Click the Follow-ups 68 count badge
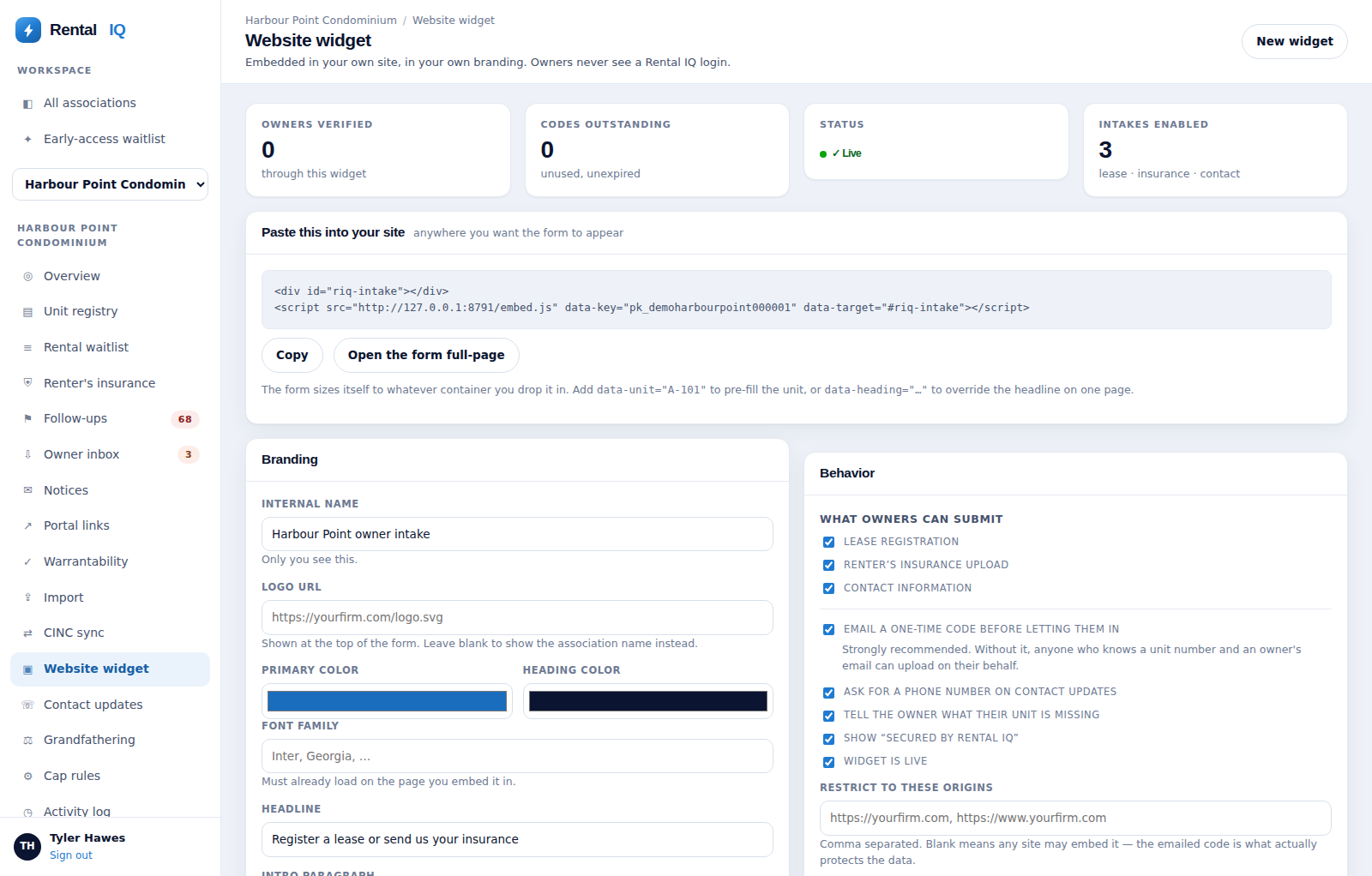This screenshot has height=876, width=1372. point(185,419)
